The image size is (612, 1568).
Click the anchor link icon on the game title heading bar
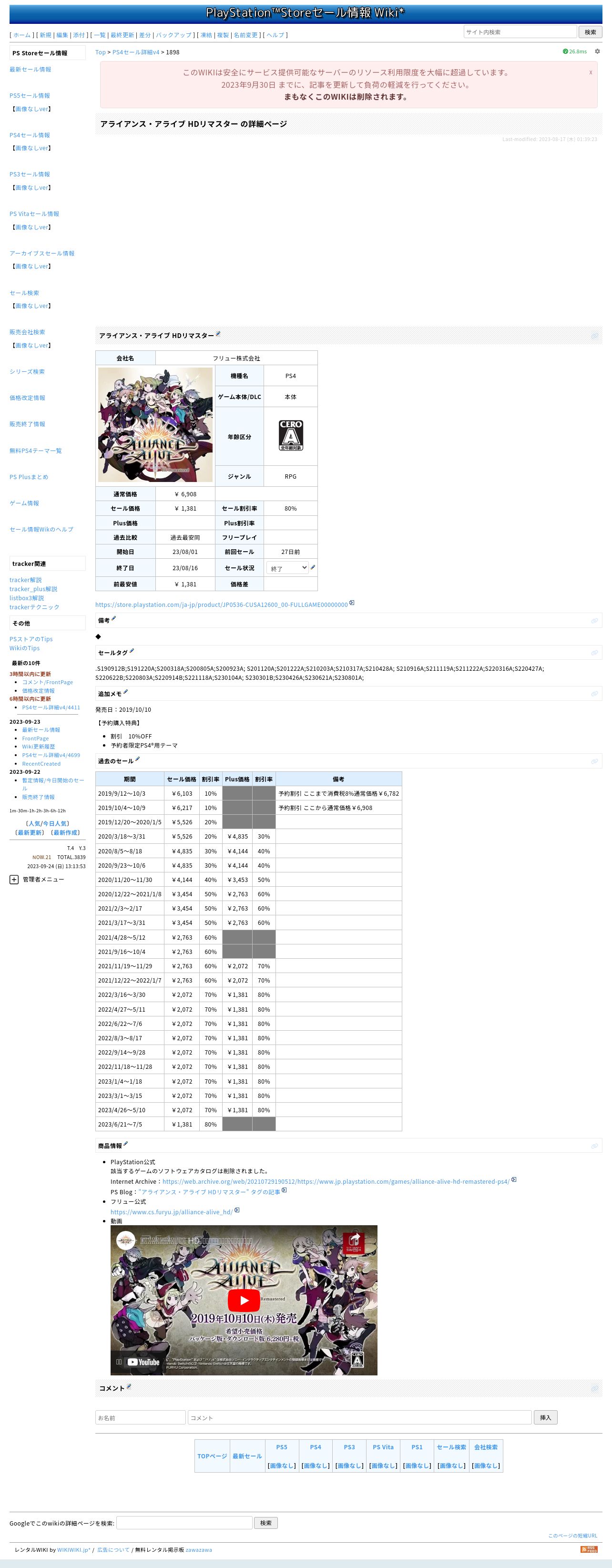pyautogui.click(x=594, y=336)
